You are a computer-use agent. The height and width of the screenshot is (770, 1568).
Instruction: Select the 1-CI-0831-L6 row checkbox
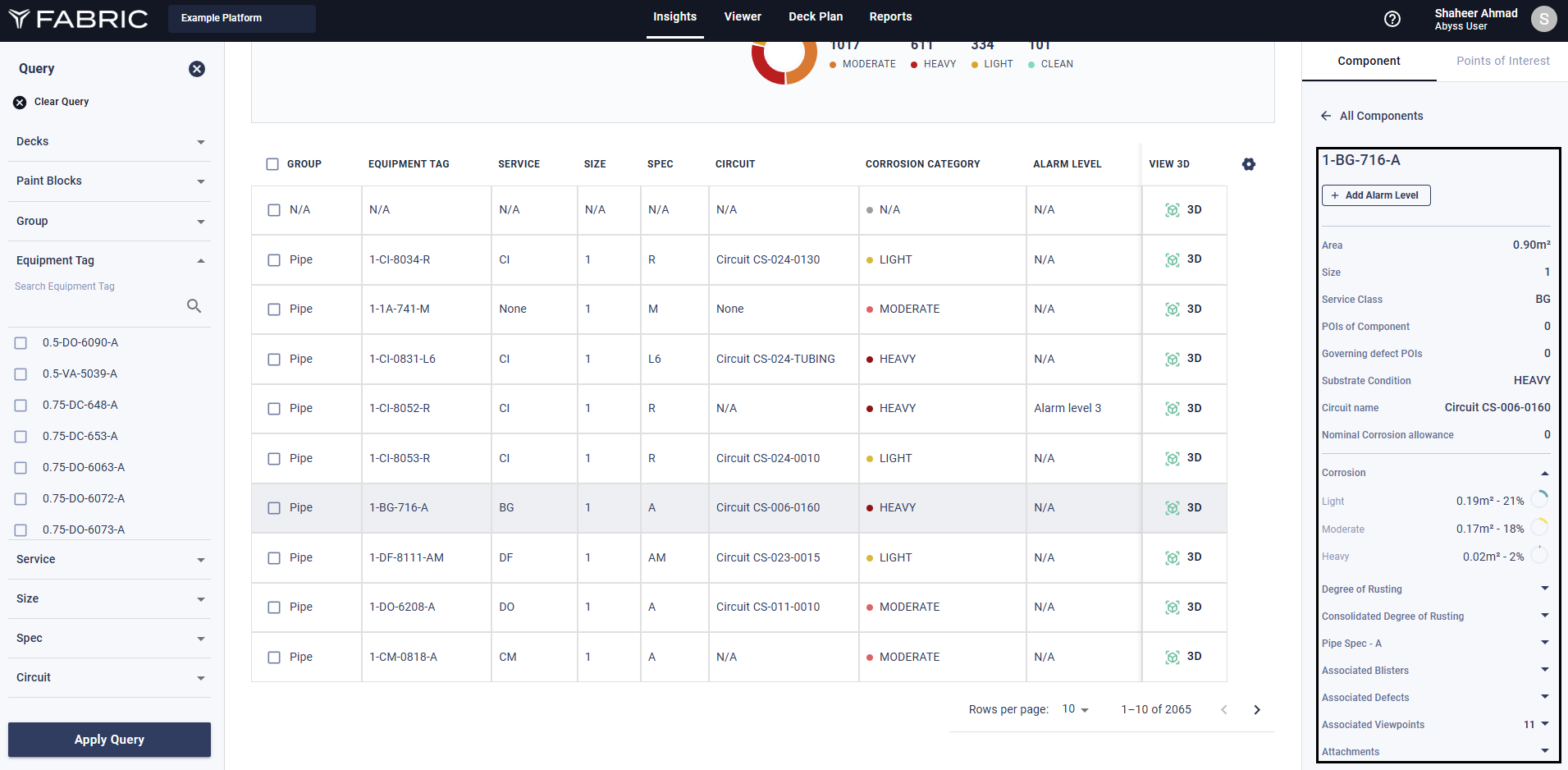click(x=274, y=360)
